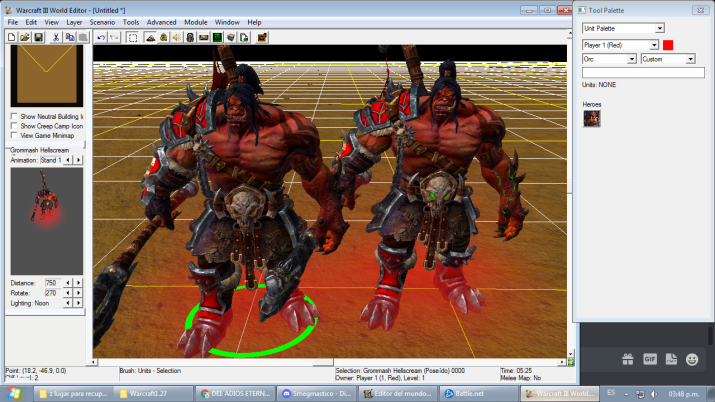Open a map file using the Open folder icon
Screen dimensions: 715x402
pyautogui.click(x=25, y=37)
